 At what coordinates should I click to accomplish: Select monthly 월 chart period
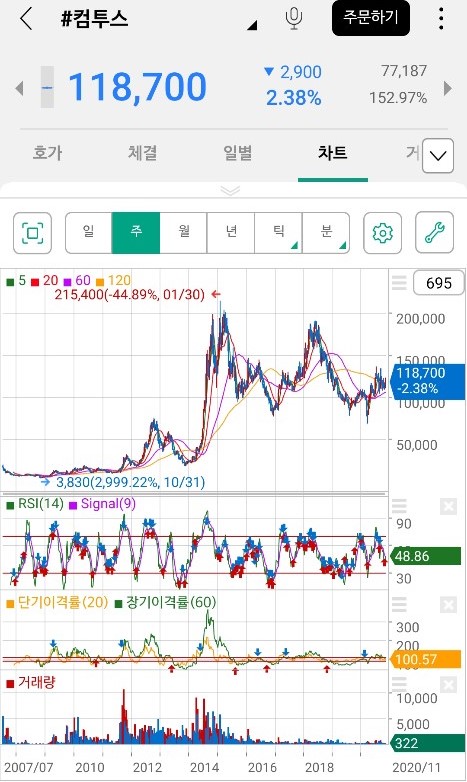click(x=183, y=233)
